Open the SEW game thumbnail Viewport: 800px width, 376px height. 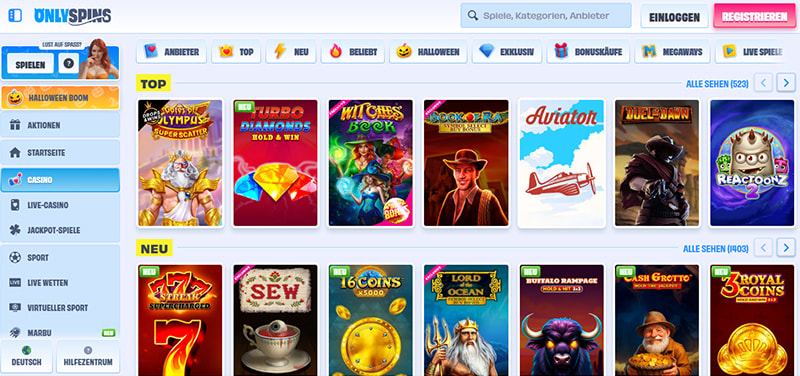click(276, 320)
